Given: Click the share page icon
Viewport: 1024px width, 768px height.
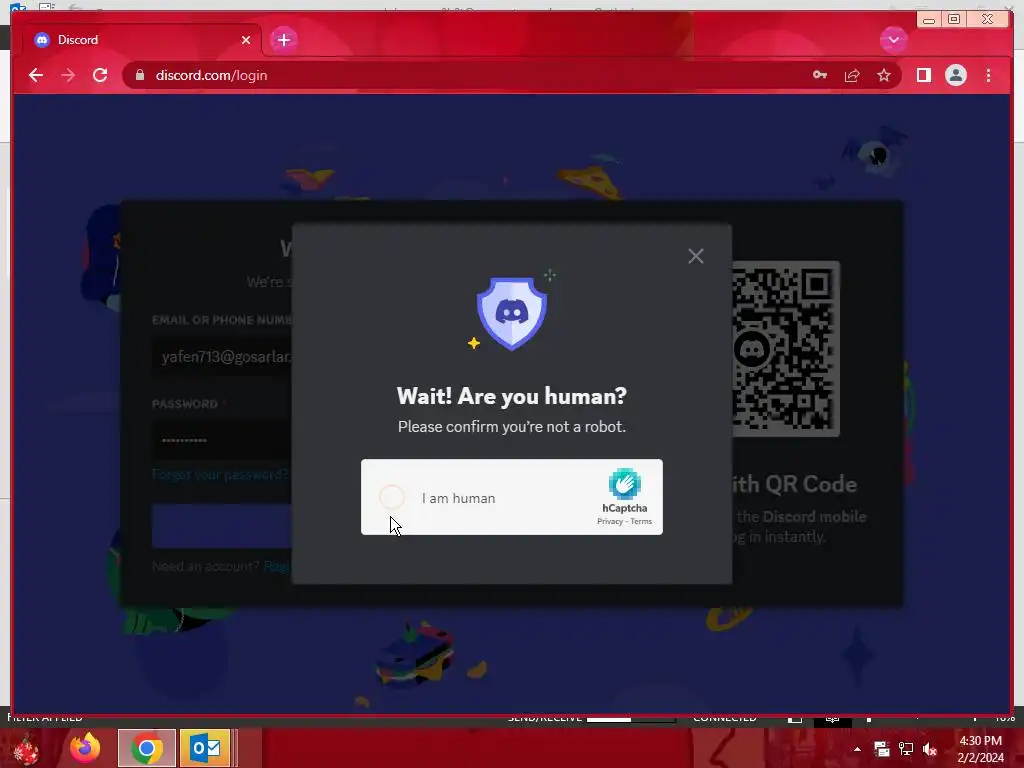Looking at the screenshot, I should [852, 75].
